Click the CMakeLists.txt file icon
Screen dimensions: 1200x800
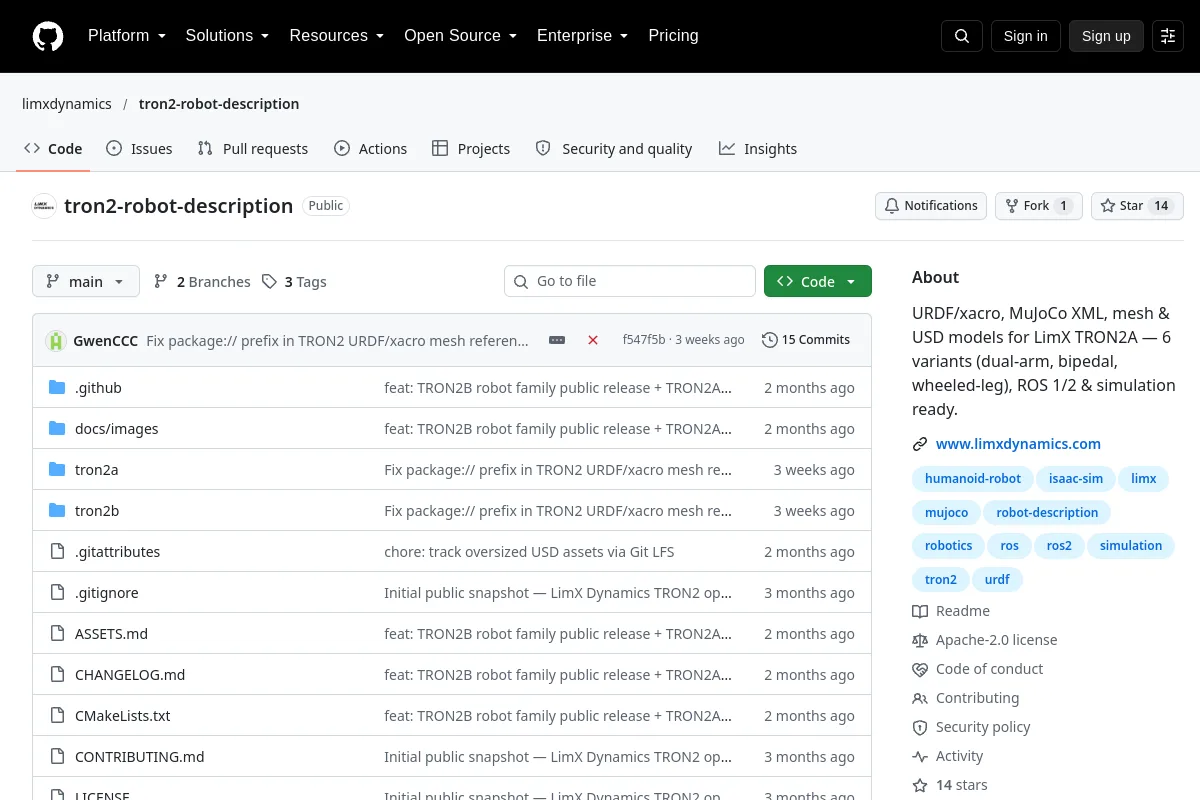57,716
